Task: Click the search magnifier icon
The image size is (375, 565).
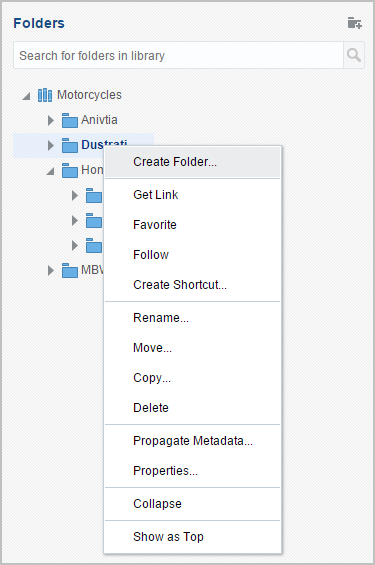Action: coord(354,55)
